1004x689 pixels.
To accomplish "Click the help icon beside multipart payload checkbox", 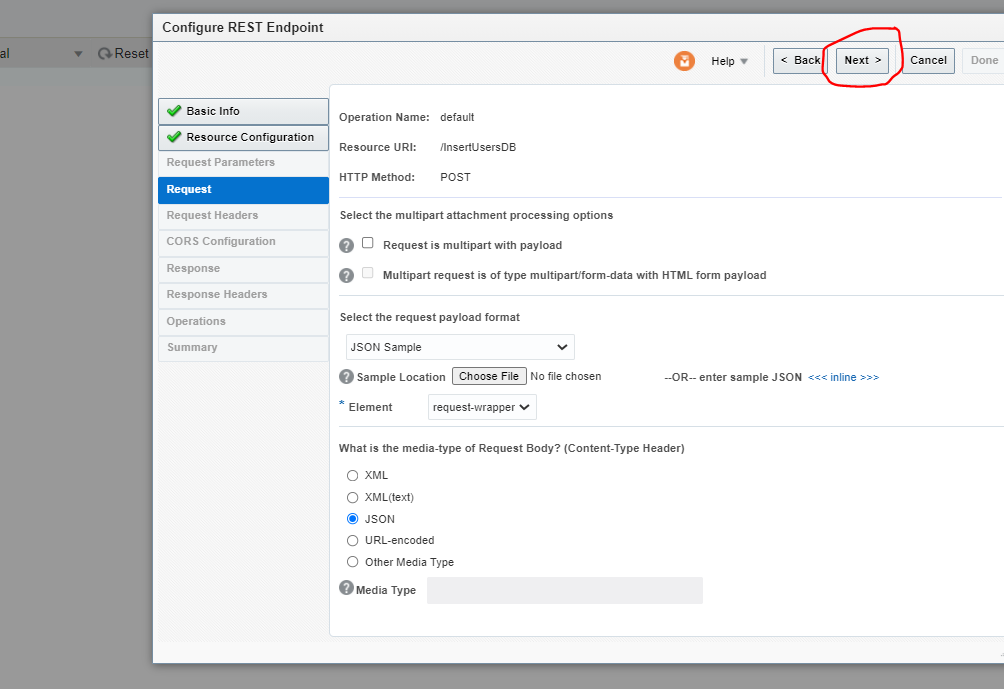I will (x=346, y=245).
